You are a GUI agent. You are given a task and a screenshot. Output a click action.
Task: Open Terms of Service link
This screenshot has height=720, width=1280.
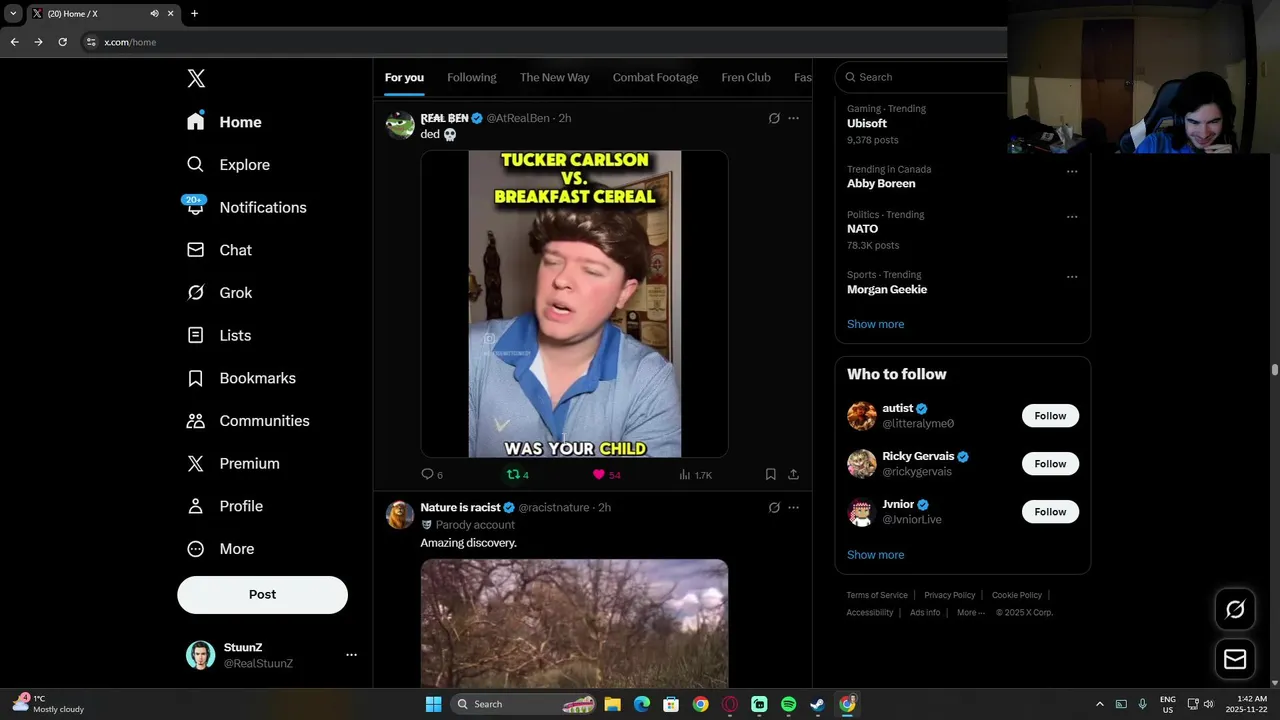click(877, 595)
